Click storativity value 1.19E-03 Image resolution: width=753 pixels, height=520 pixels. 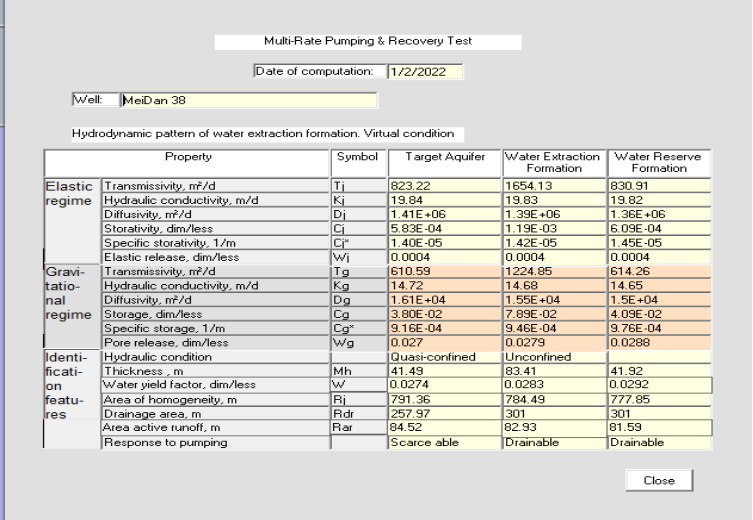point(554,228)
